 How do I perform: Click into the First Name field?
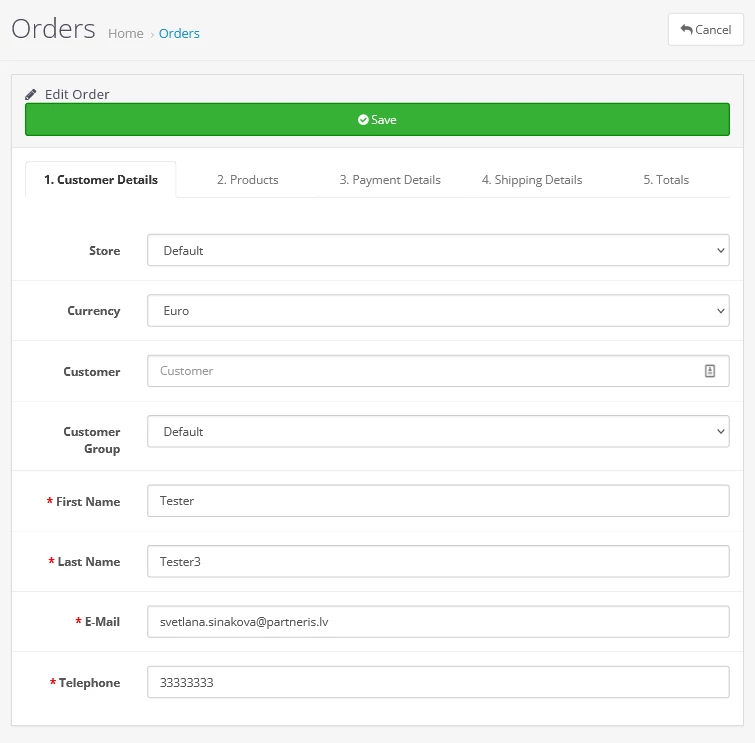[437, 501]
